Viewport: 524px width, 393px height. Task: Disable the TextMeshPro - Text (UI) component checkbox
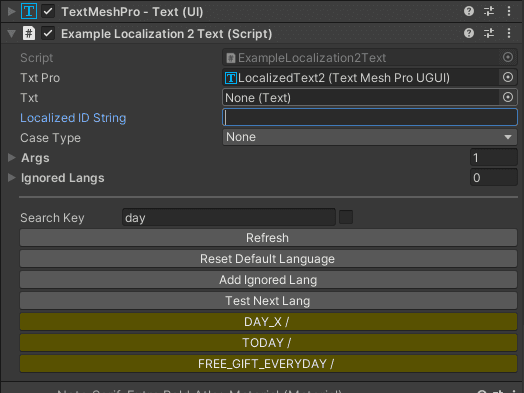48,12
